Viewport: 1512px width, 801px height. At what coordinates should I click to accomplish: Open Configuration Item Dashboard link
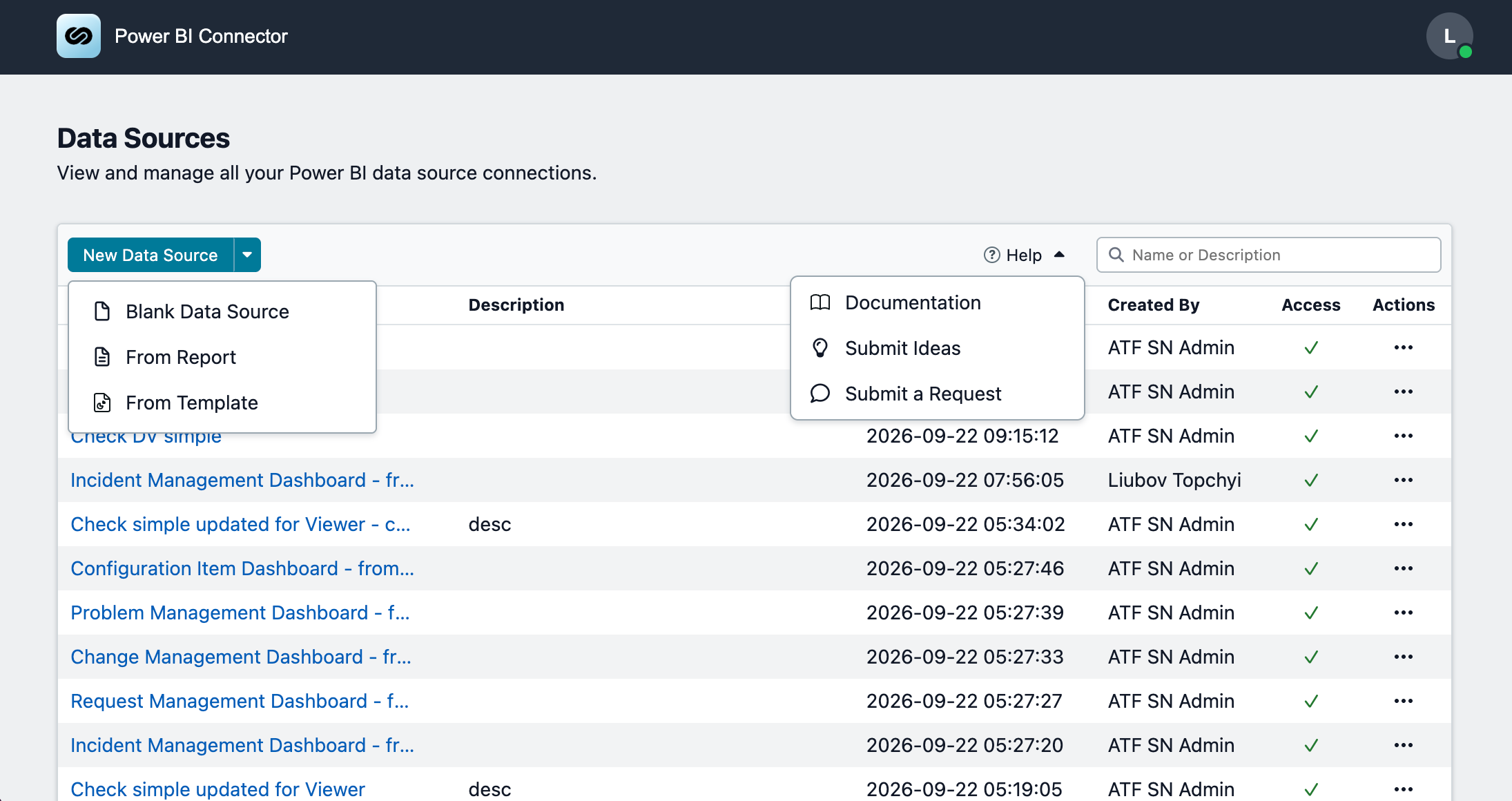(242, 568)
